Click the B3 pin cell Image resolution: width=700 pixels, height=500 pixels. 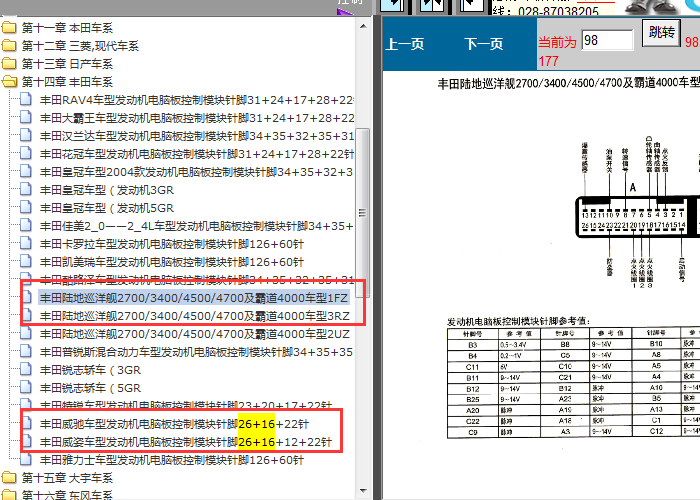pos(473,345)
